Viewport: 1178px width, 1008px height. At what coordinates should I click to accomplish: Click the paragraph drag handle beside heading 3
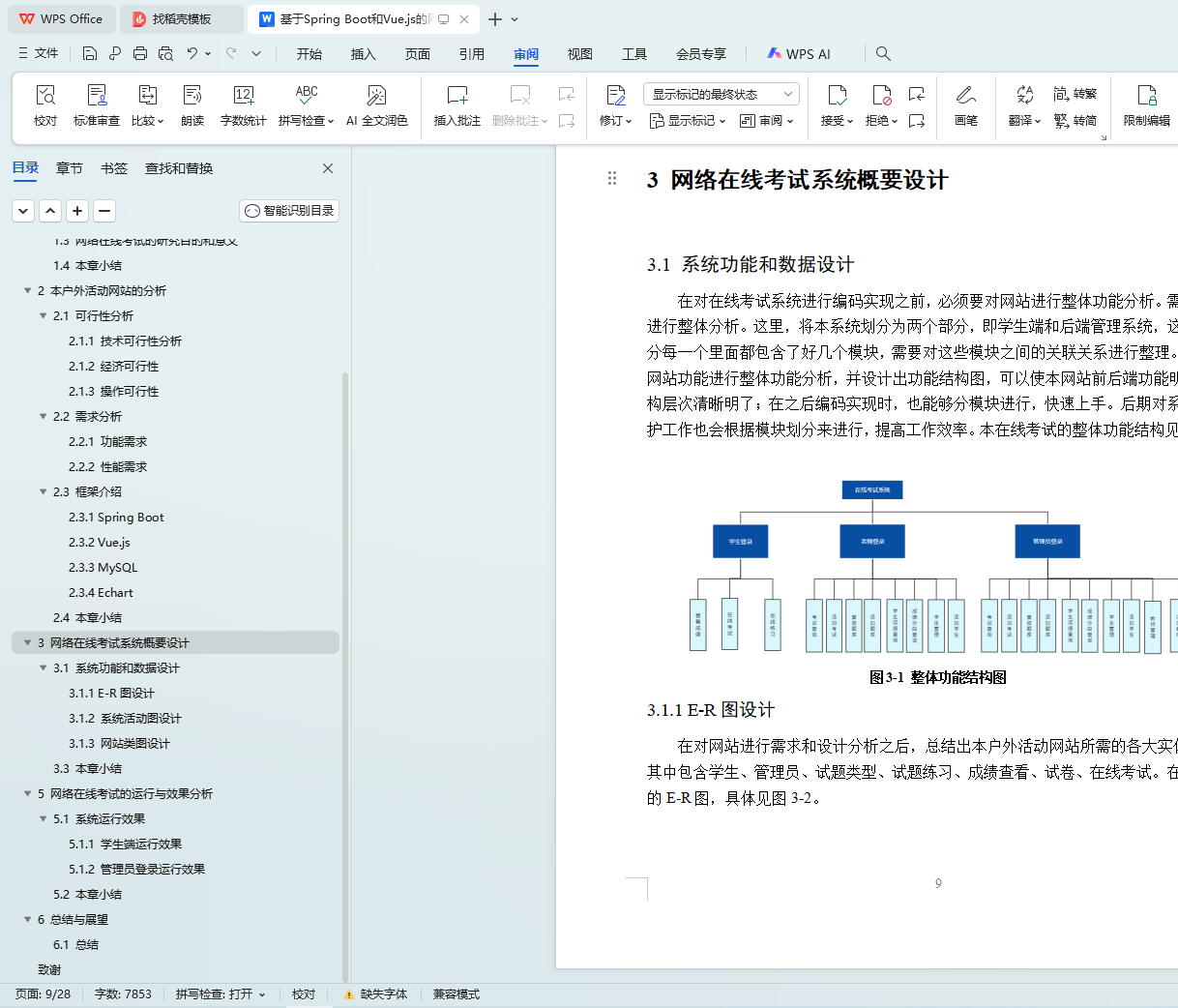coord(611,178)
